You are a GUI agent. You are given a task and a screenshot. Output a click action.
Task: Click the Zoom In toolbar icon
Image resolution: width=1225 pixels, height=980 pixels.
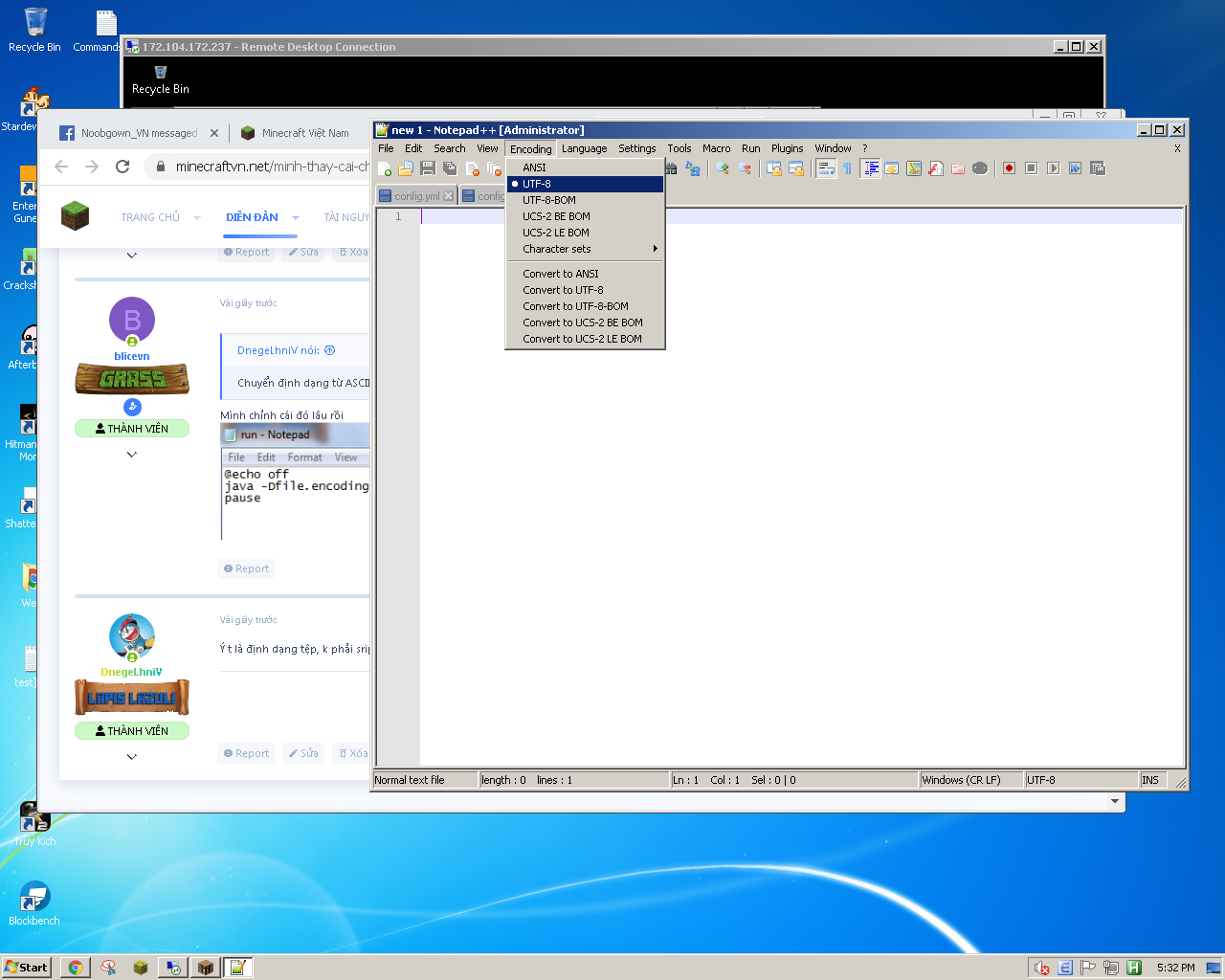point(723,168)
